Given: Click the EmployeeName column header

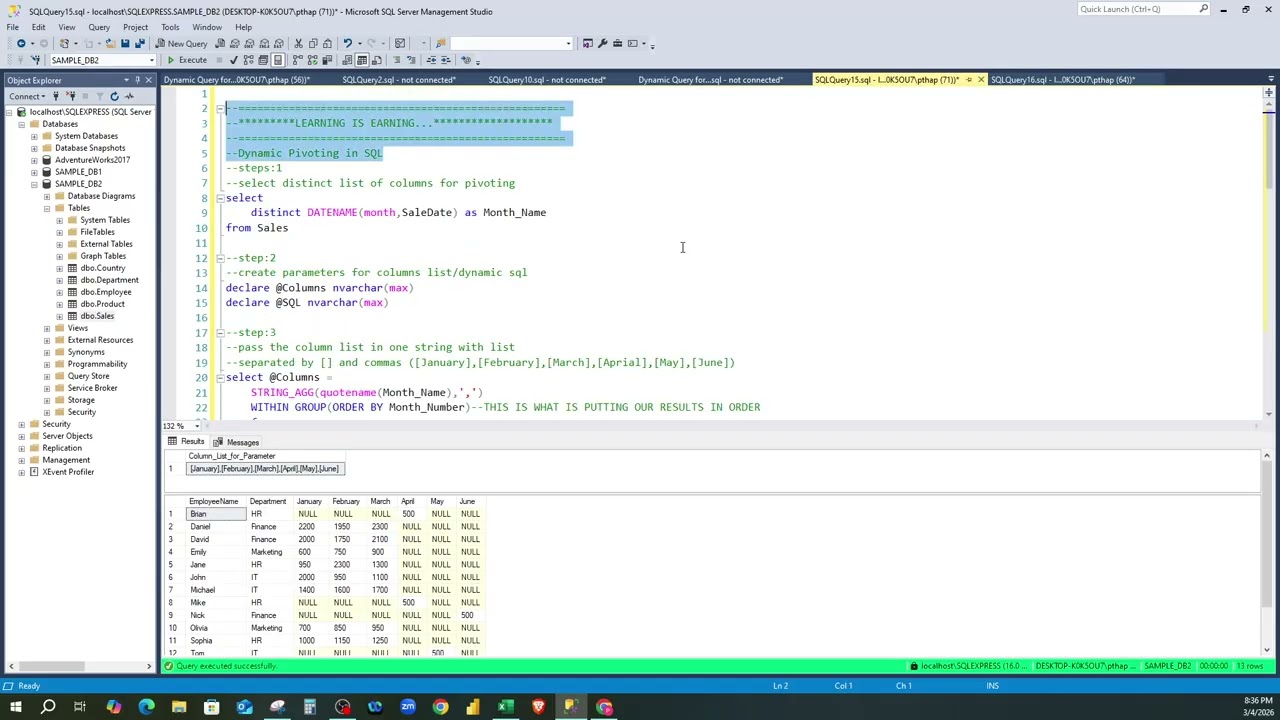Looking at the screenshot, I should (x=213, y=501).
